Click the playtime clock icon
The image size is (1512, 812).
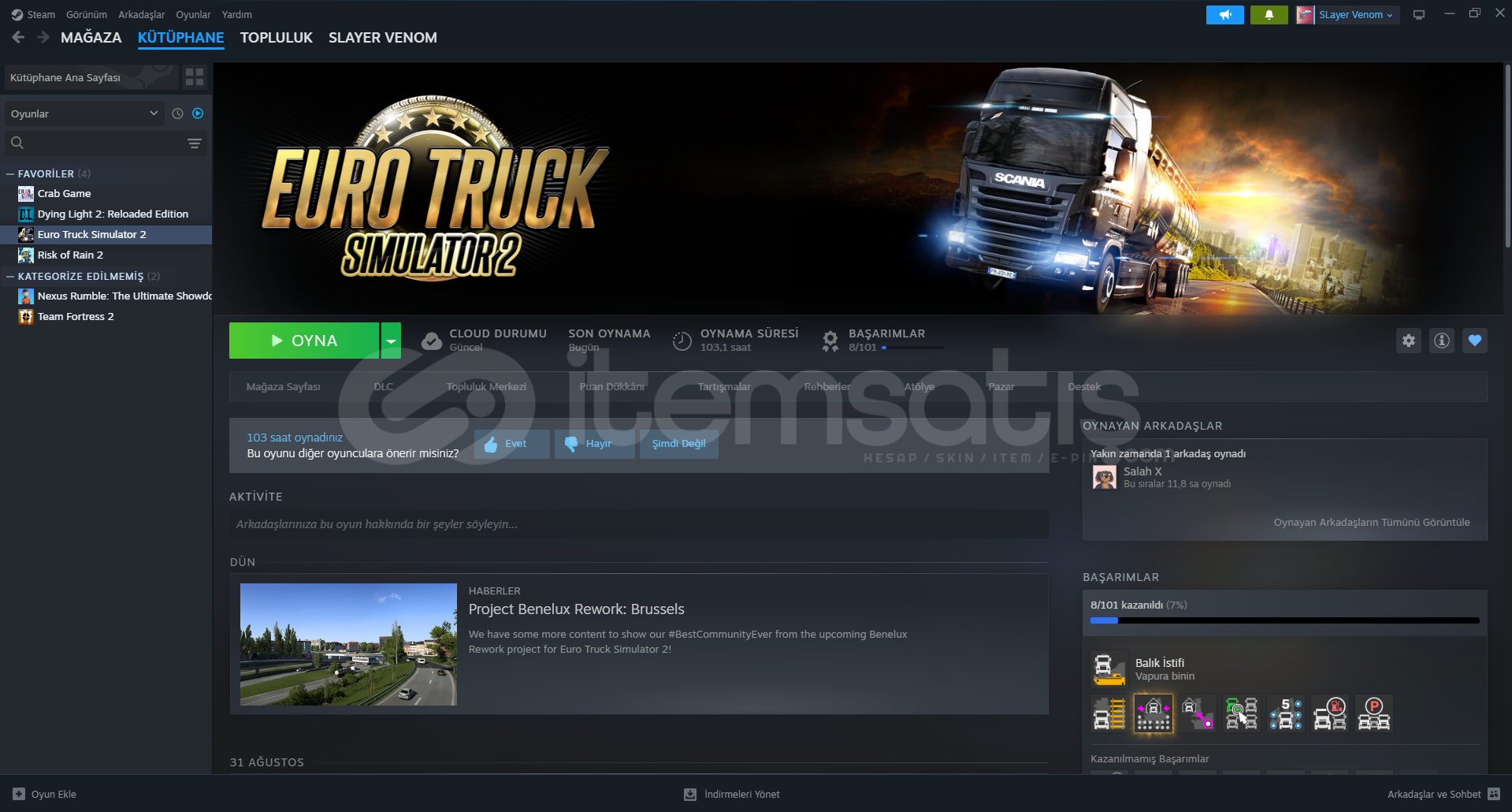(682, 341)
